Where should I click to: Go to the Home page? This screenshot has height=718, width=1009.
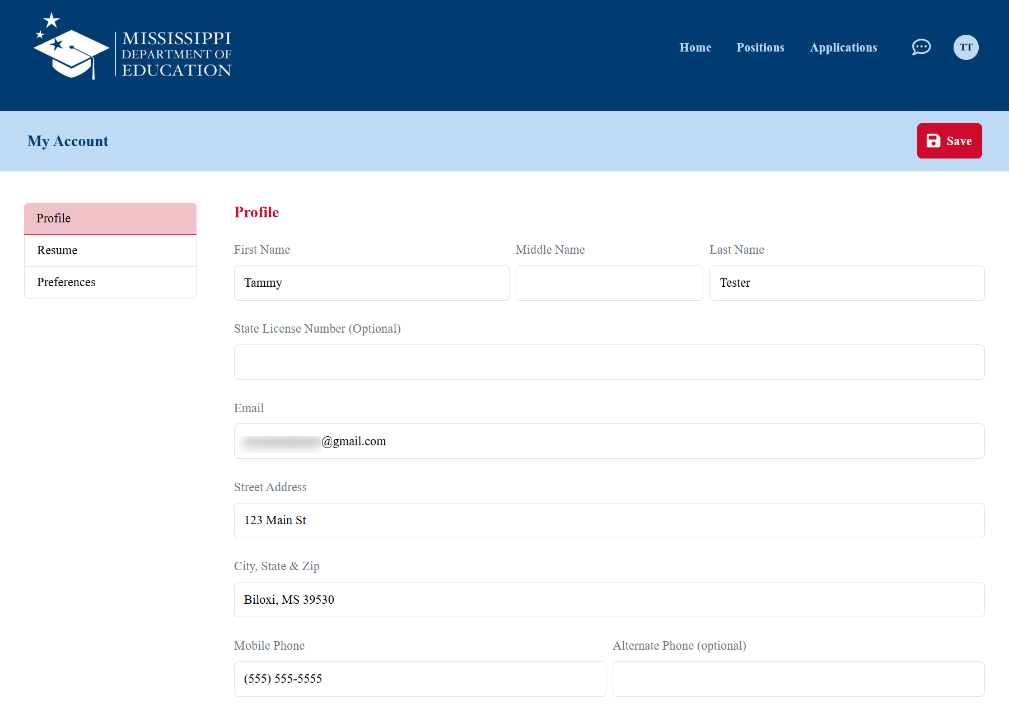pos(695,47)
